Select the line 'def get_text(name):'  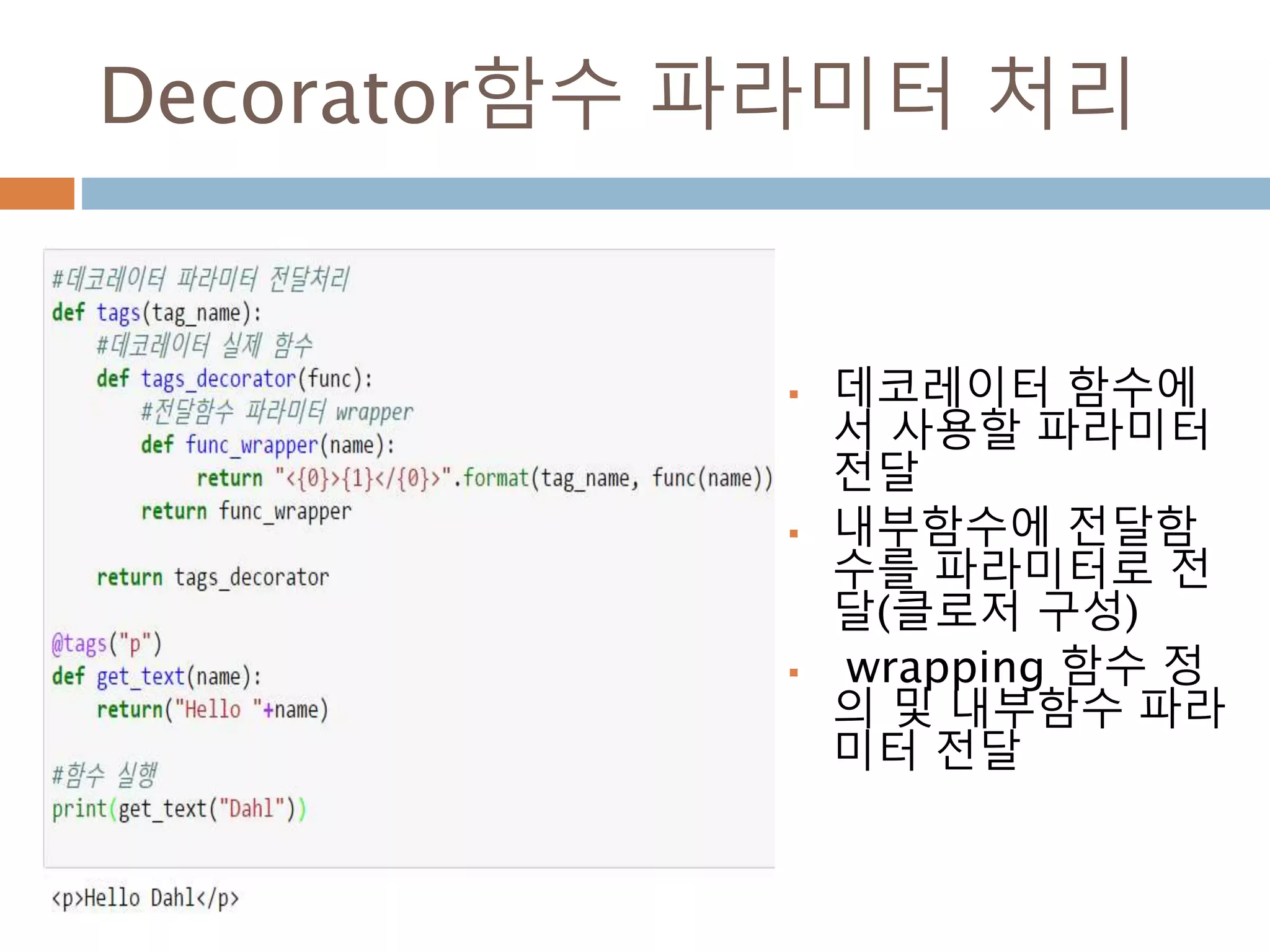tap(157, 677)
